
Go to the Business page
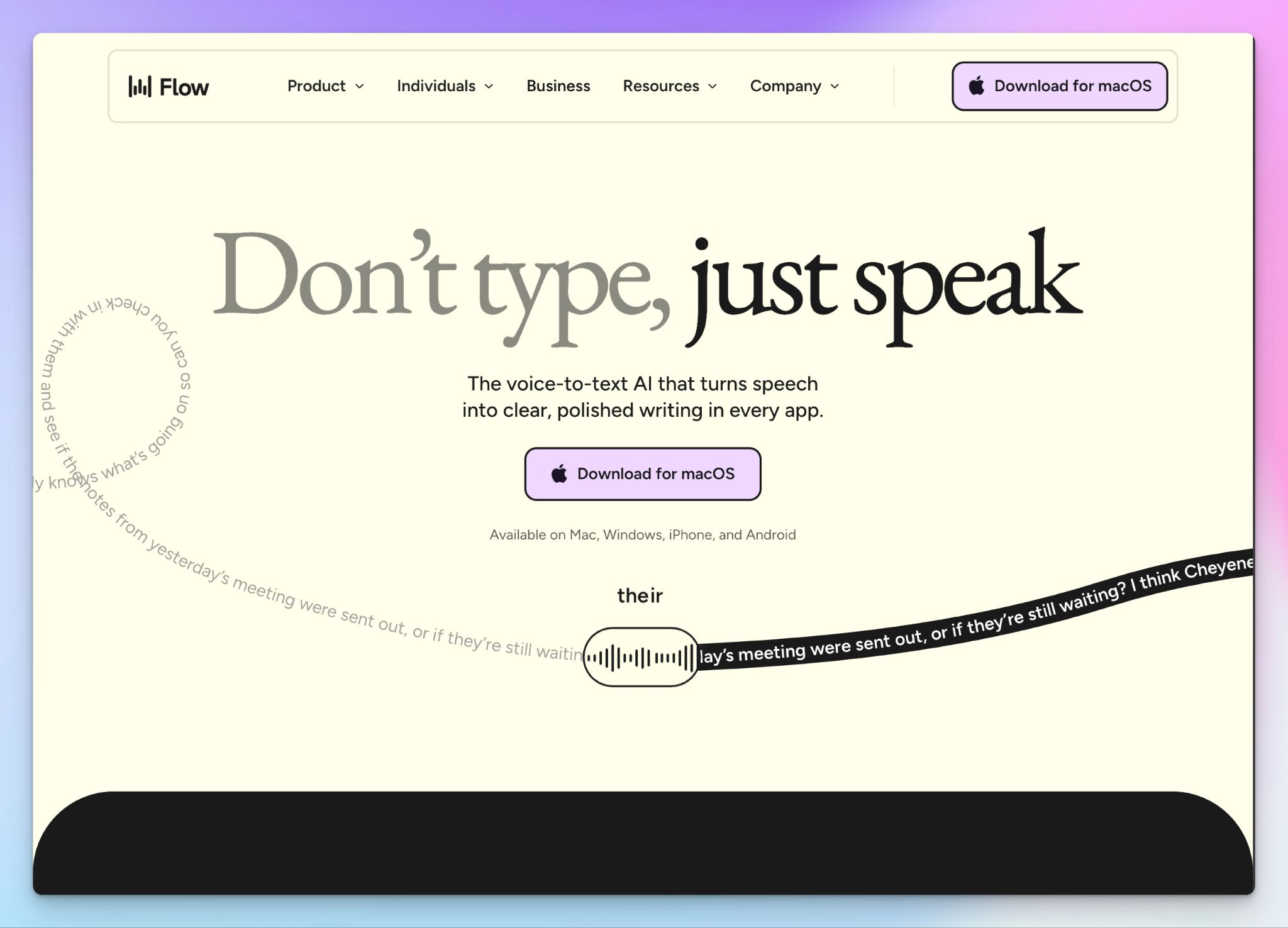558,86
